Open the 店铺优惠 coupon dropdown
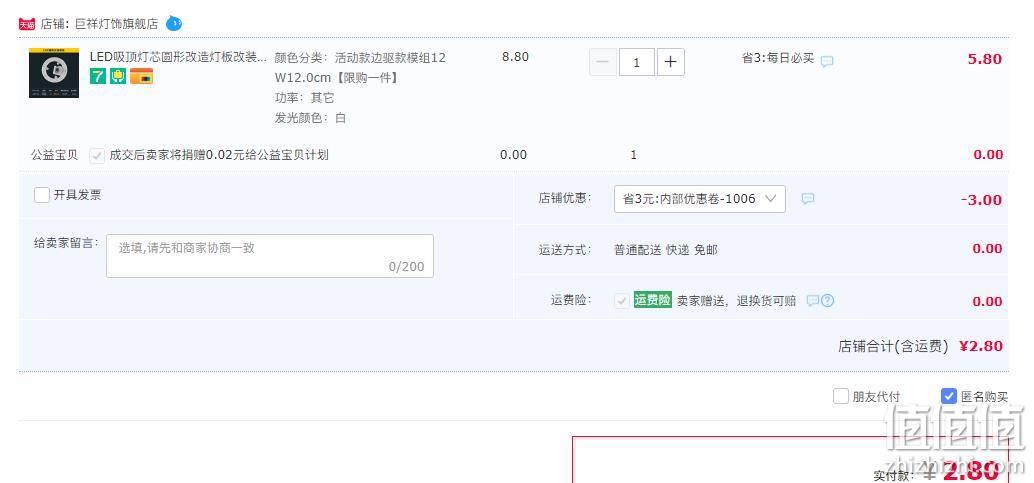 (700, 199)
